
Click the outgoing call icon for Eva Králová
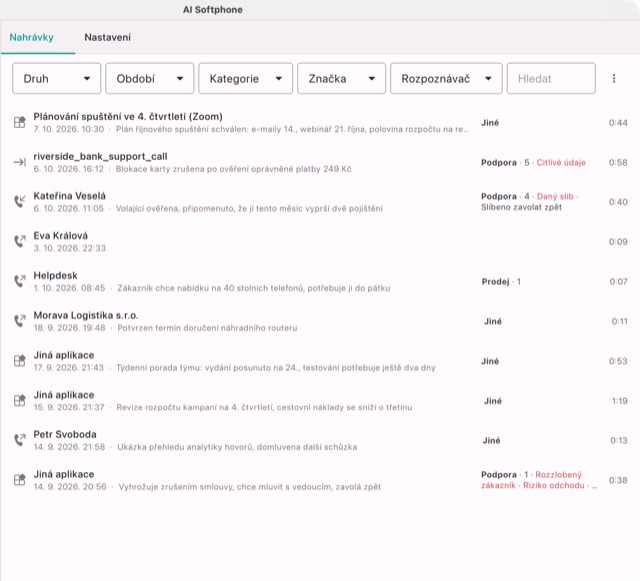(20, 241)
